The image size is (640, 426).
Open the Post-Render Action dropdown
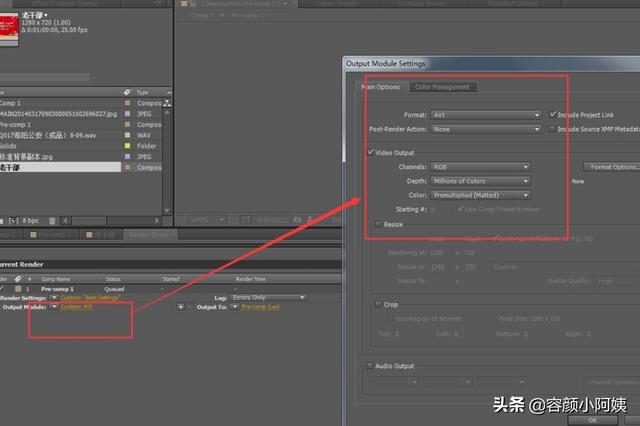485,129
